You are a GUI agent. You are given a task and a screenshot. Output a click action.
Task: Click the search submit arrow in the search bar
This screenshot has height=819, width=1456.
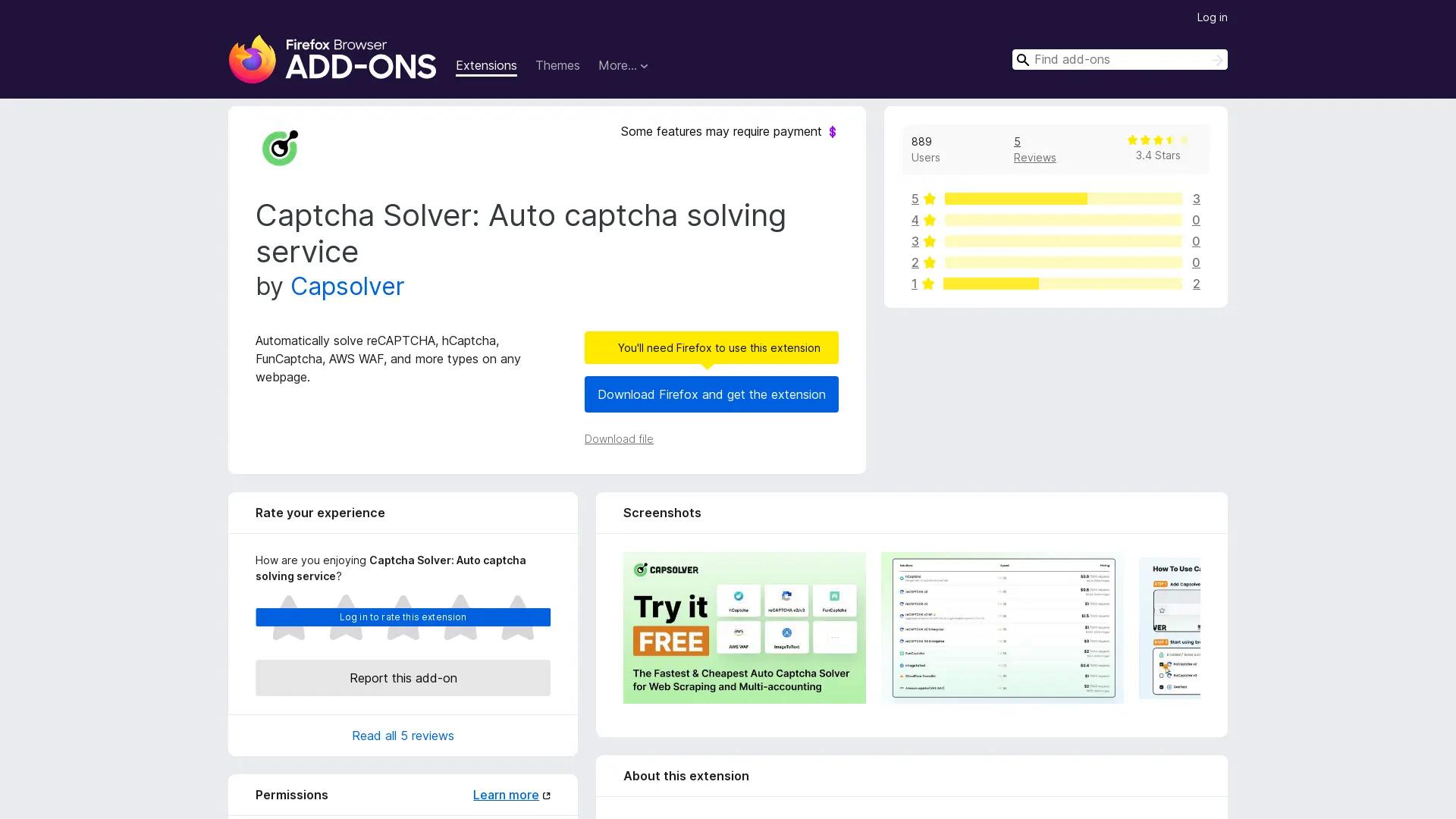pyautogui.click(x=1216, y=59)
